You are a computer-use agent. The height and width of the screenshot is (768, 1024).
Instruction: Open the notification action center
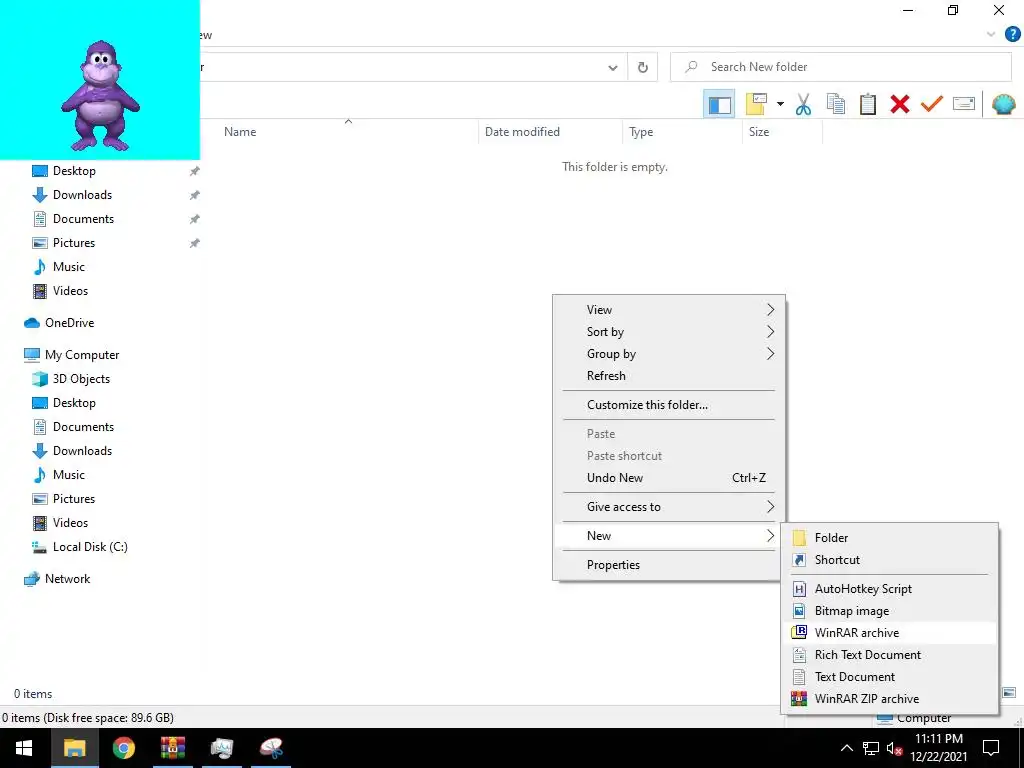pos(991,748)
